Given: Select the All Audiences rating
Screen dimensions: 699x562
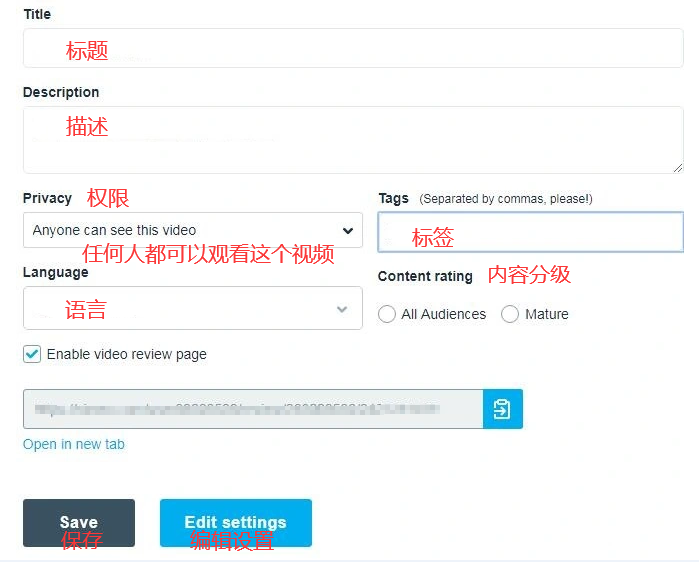Looking at the screenshot, I should click(x=387, y=314).
